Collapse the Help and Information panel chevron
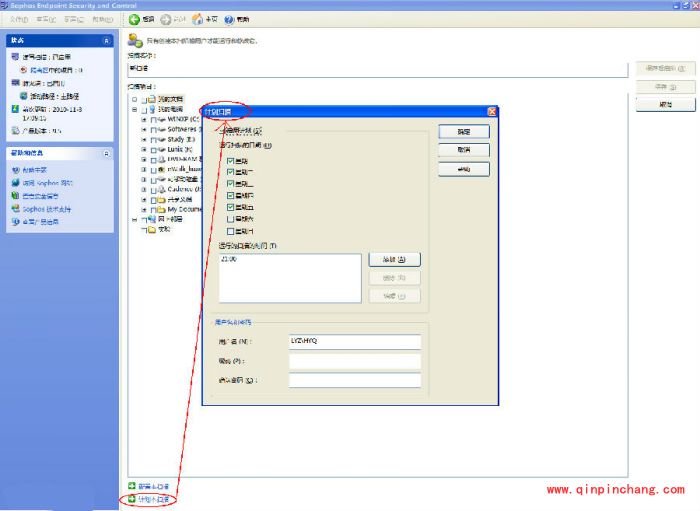The height and width of the screenshot is (511, 700). point(106,154)
